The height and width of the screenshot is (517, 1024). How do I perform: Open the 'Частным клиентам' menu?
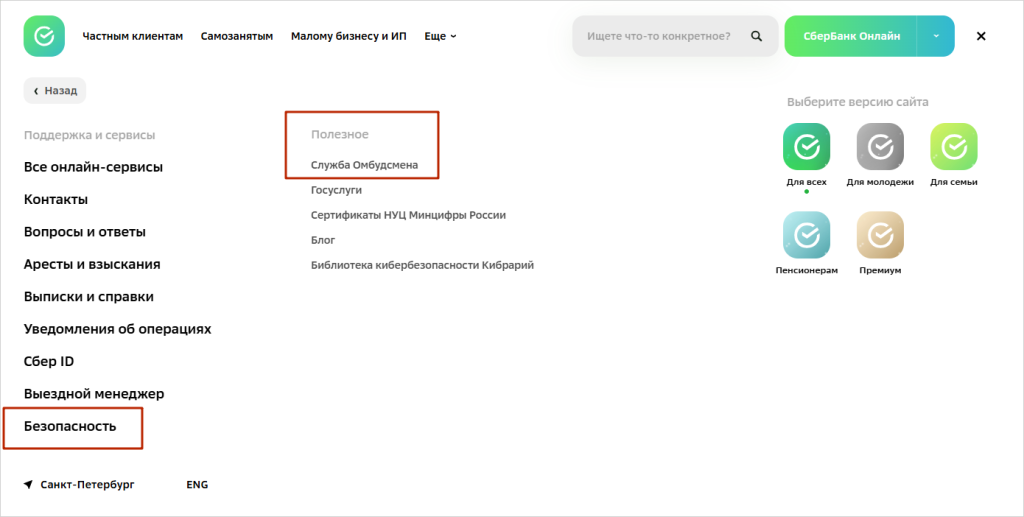[133, 36]
